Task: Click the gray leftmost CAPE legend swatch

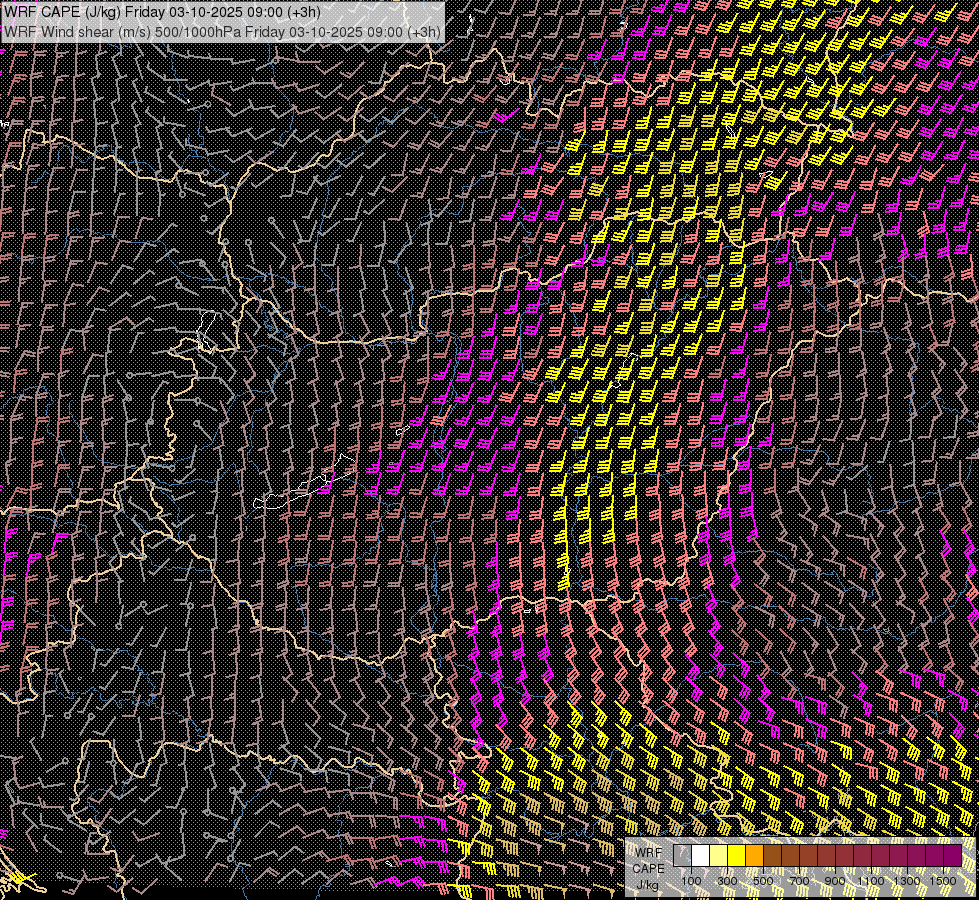Action: coord(682,856)
